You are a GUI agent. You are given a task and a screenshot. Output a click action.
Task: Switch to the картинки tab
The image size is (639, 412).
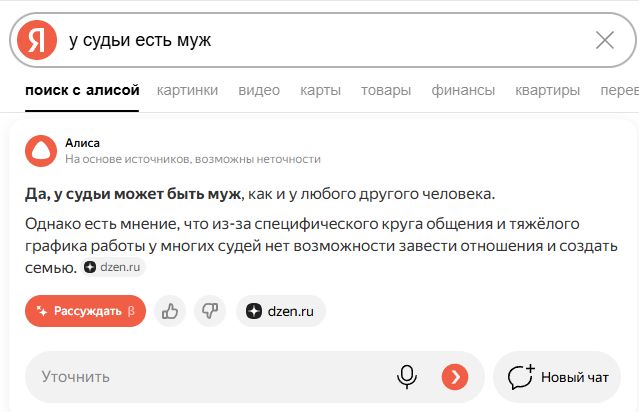coord(187,91)
